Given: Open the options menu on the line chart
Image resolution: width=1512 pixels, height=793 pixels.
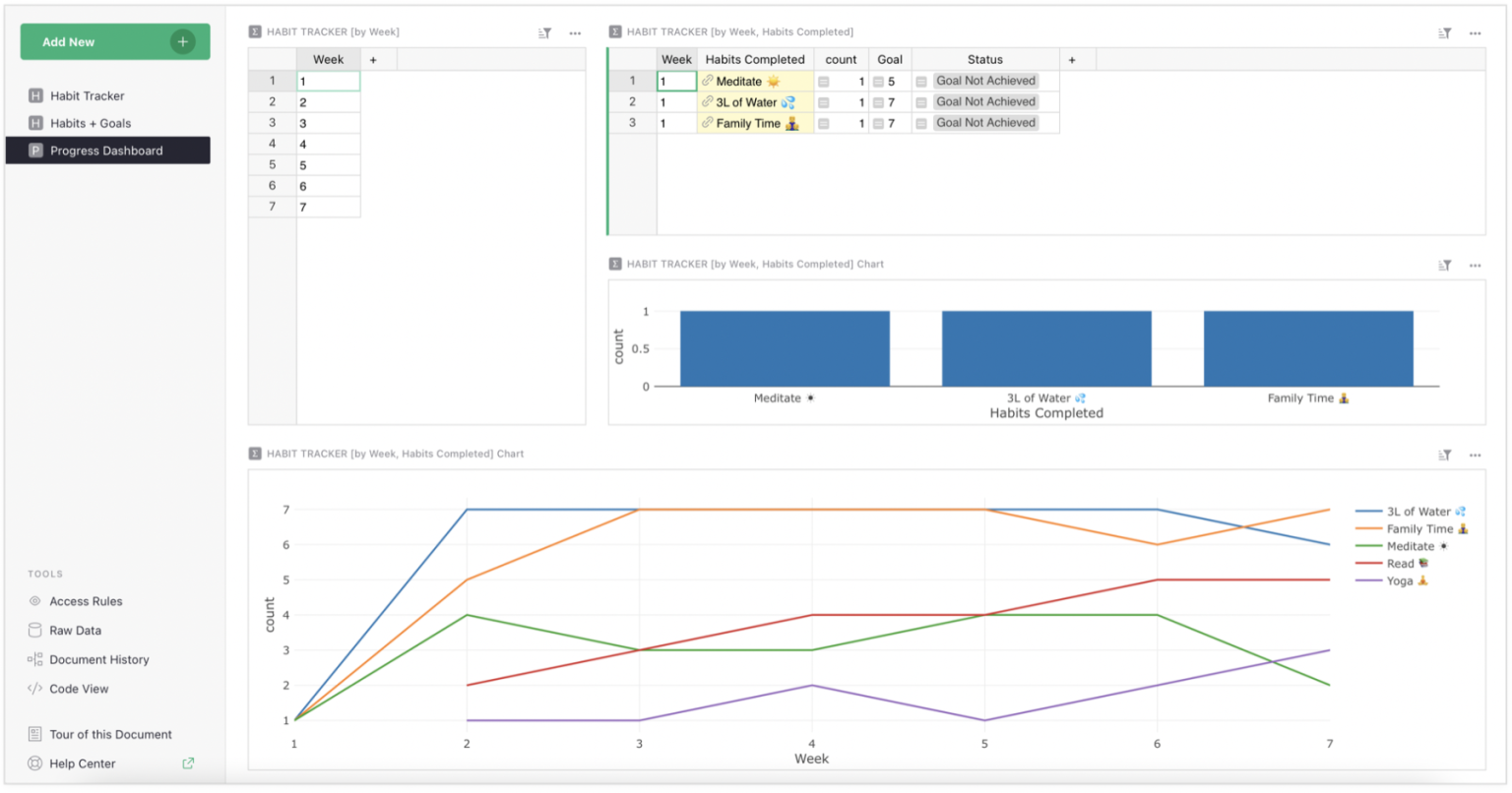Looking at the screenshot, I should [1475, 455].
